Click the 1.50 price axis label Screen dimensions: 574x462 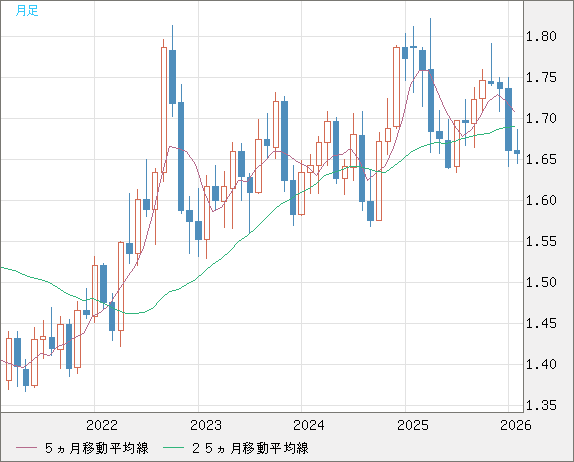541,282
